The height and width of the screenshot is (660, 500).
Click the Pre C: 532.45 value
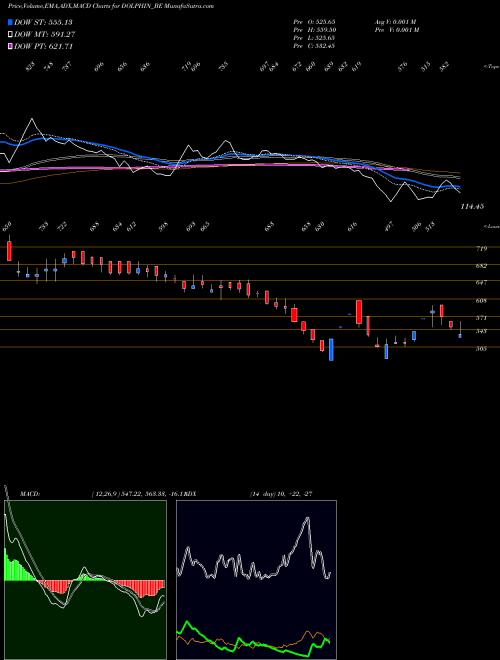314,46
